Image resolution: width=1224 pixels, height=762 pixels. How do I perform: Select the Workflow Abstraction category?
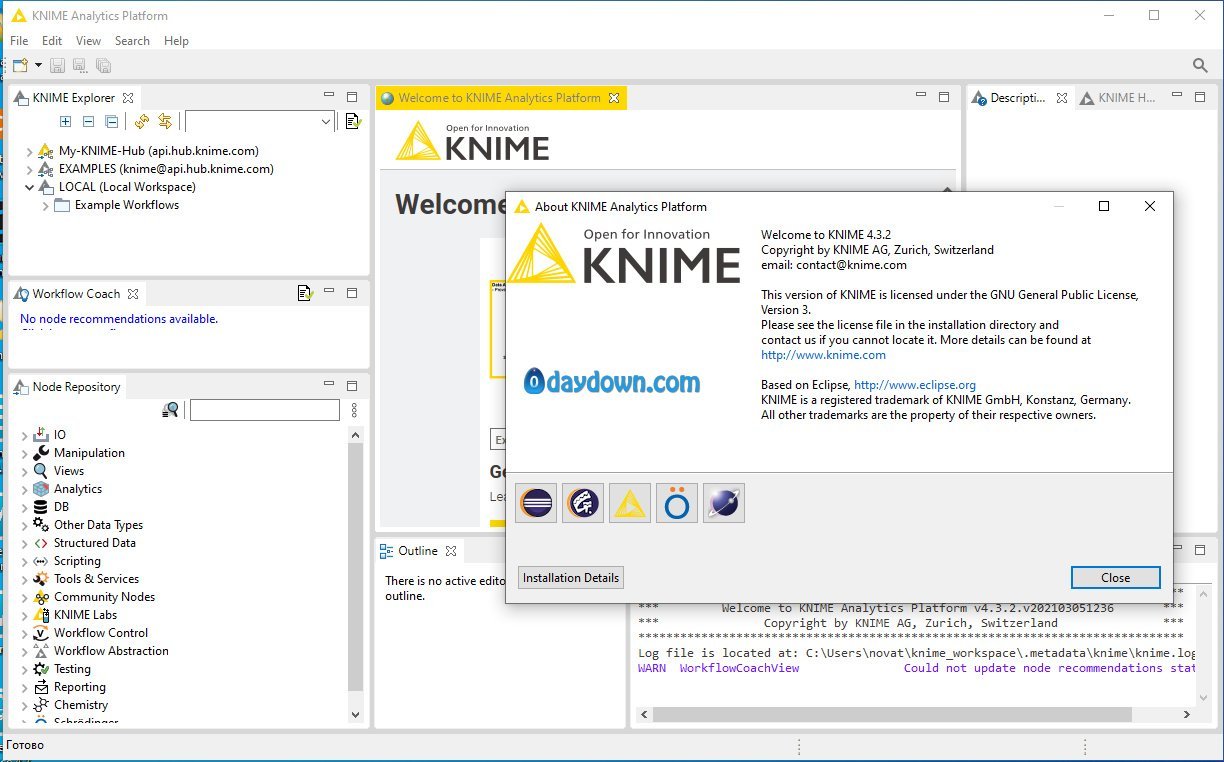coord(111,651)
